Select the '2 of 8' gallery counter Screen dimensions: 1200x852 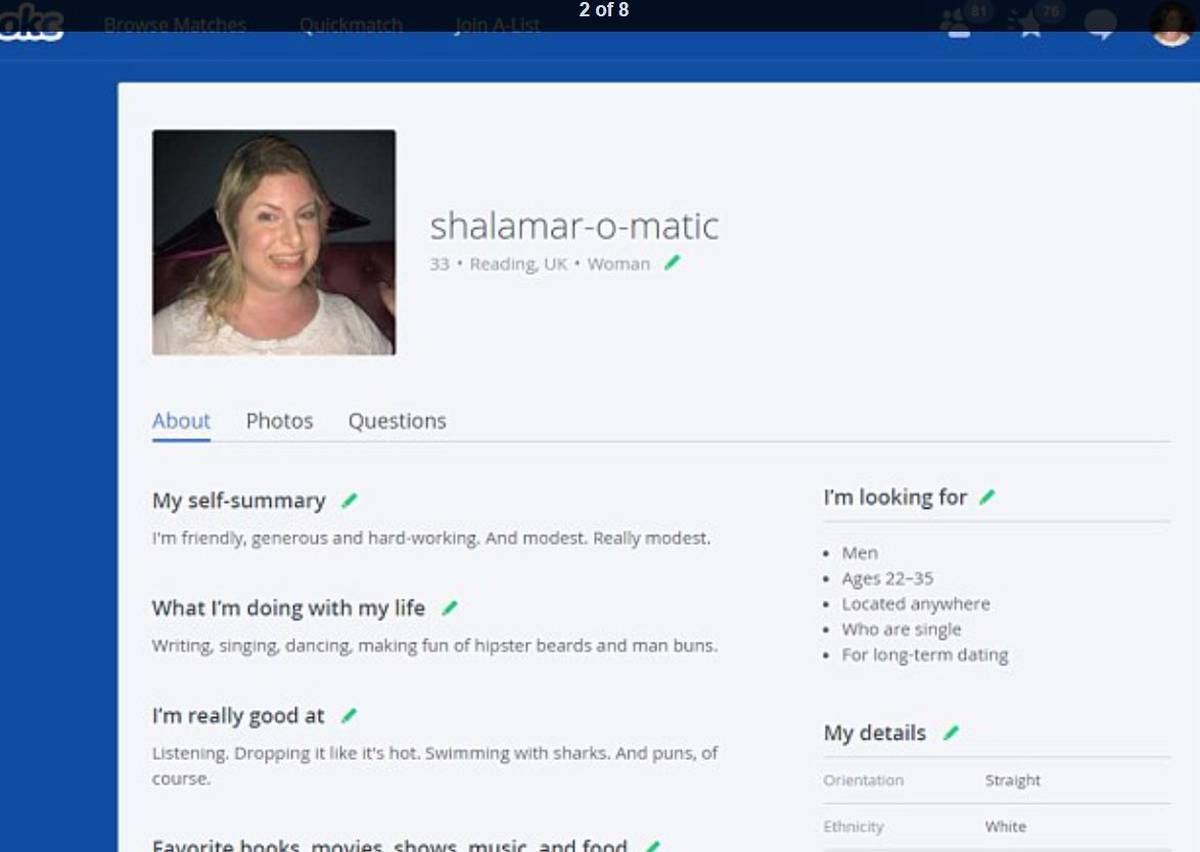(604, 11)
